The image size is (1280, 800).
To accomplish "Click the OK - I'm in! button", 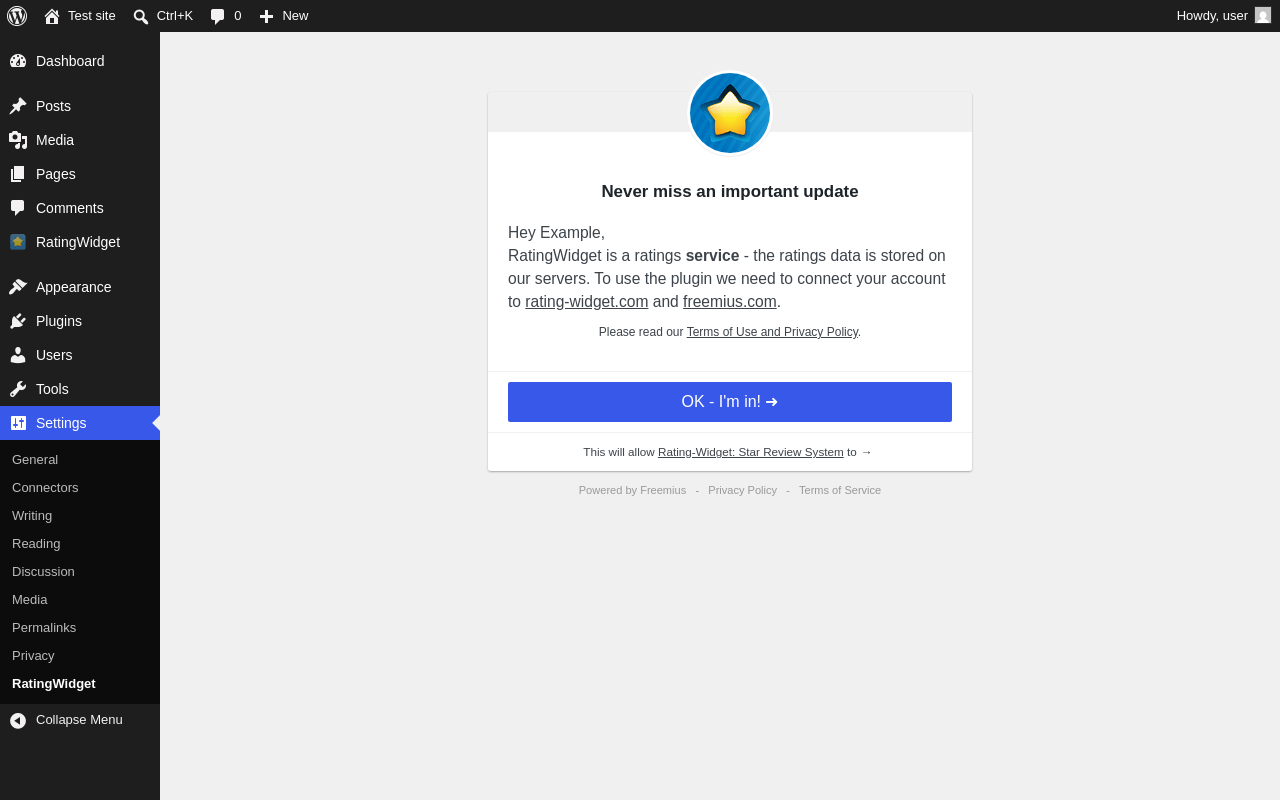I will point(730,402).
